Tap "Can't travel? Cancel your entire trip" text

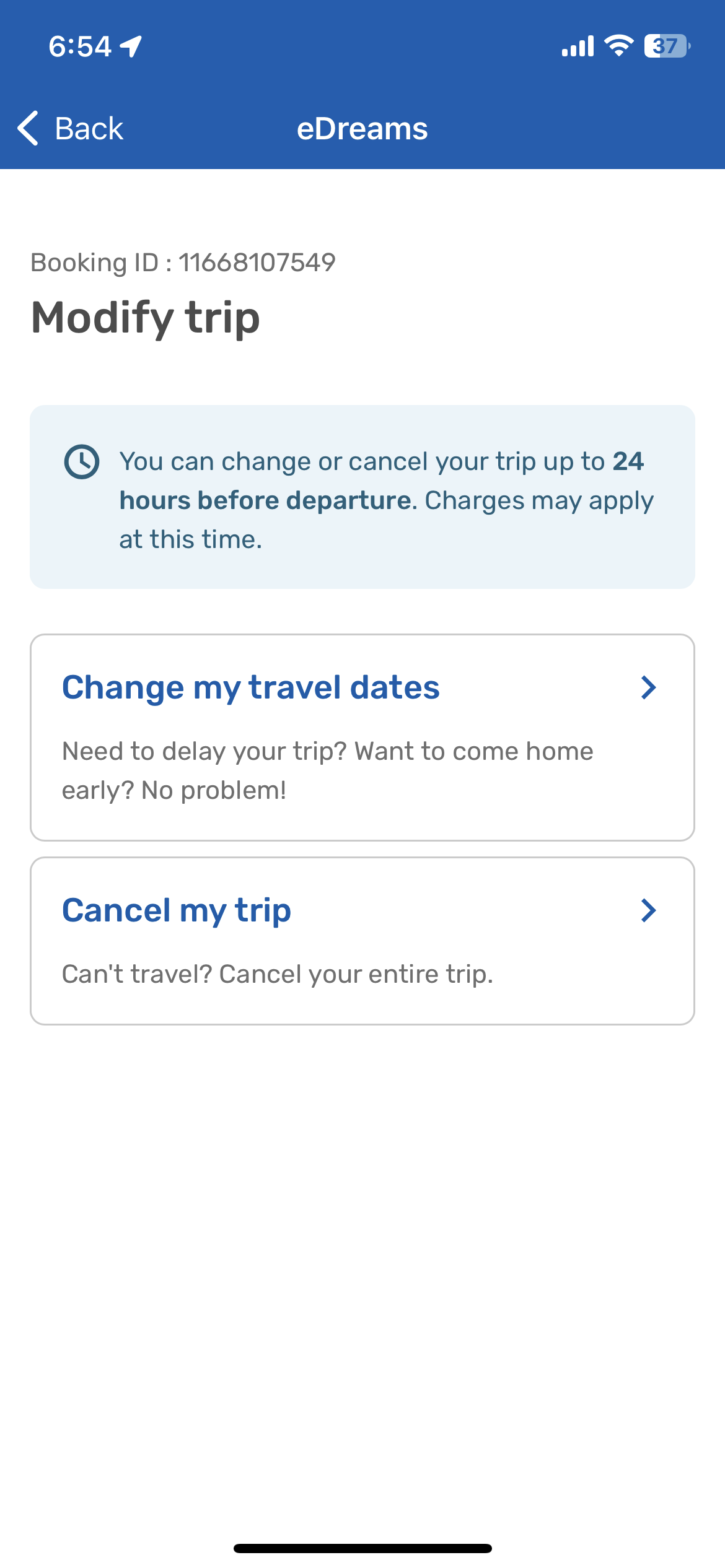(278, 974)
